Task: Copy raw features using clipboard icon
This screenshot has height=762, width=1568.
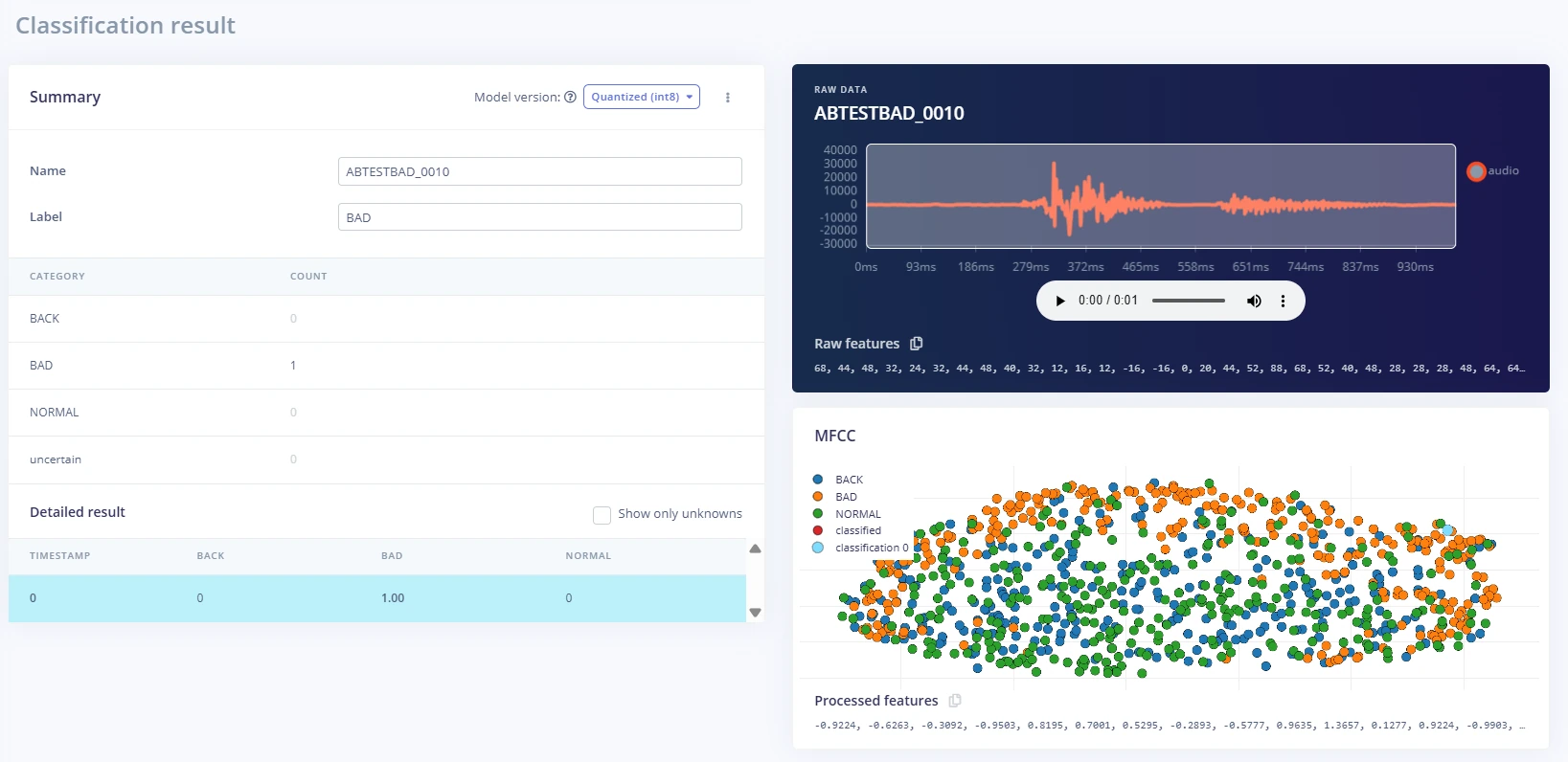Action: [x=917, y=344]
